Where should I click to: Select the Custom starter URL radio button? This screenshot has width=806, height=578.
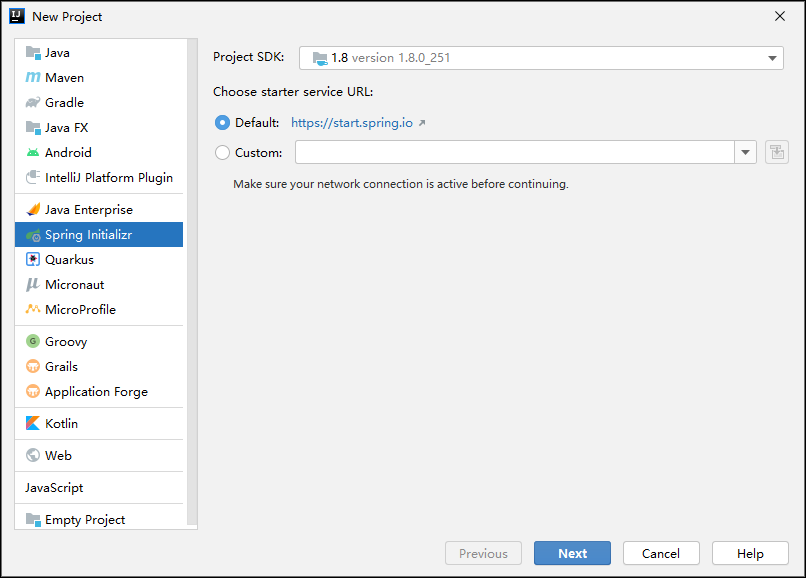click(222, 153)
